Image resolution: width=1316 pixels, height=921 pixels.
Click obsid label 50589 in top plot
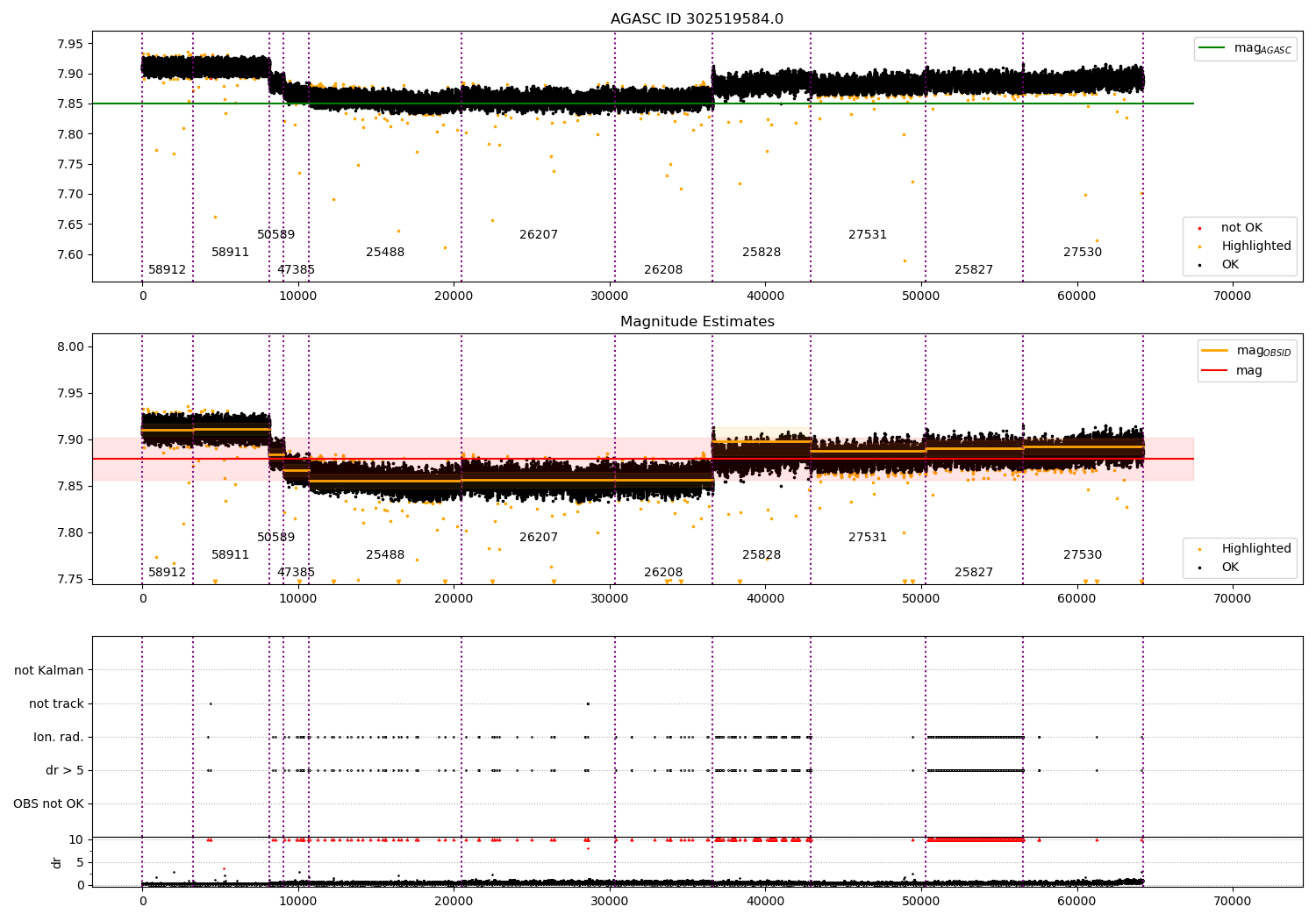[275, 235]
